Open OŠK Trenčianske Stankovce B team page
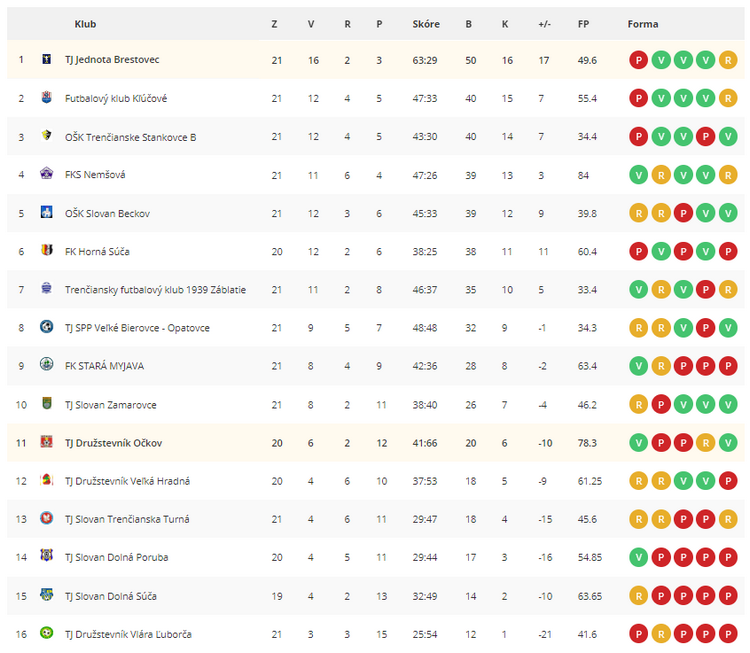This screenshot has width=750, height=653. [x=131, y=137]
